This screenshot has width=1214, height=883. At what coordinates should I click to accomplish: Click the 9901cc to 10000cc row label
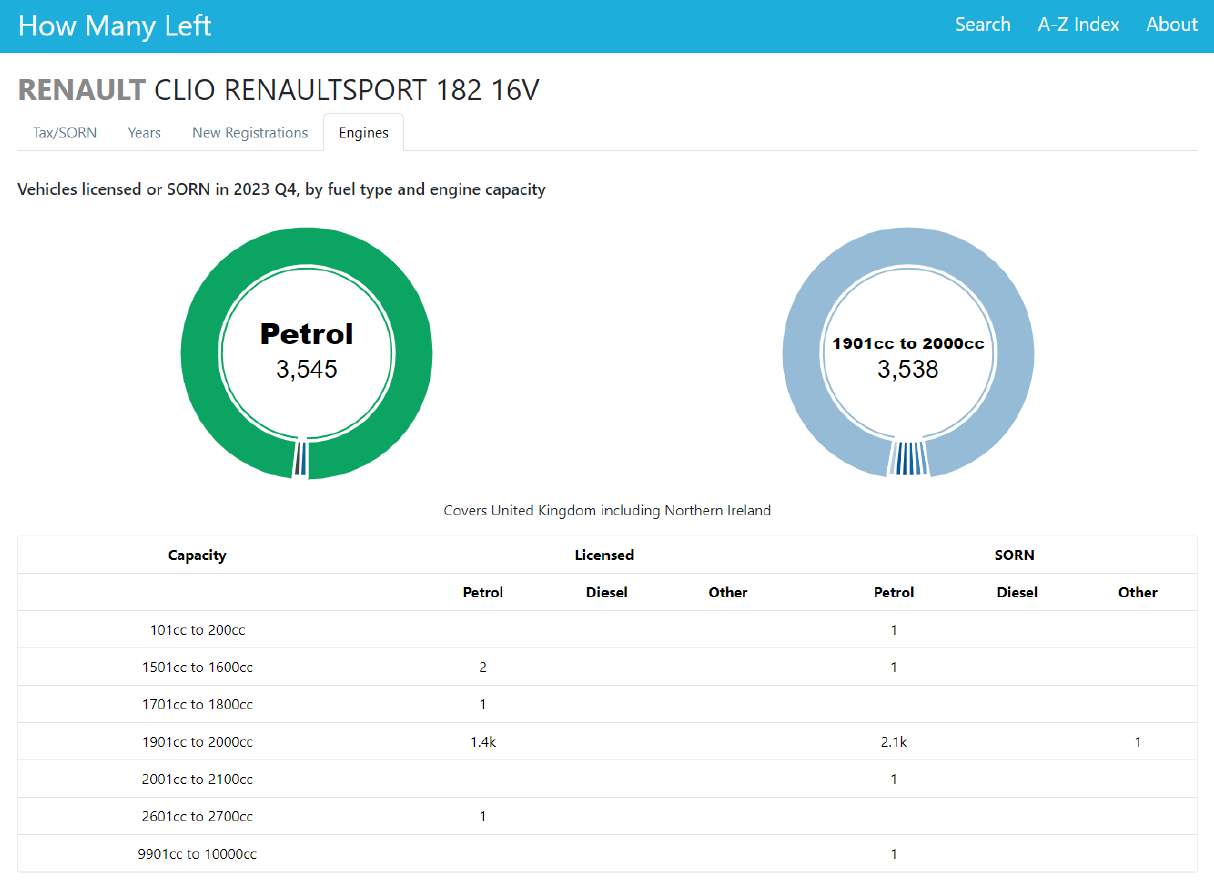coord(197,854)
